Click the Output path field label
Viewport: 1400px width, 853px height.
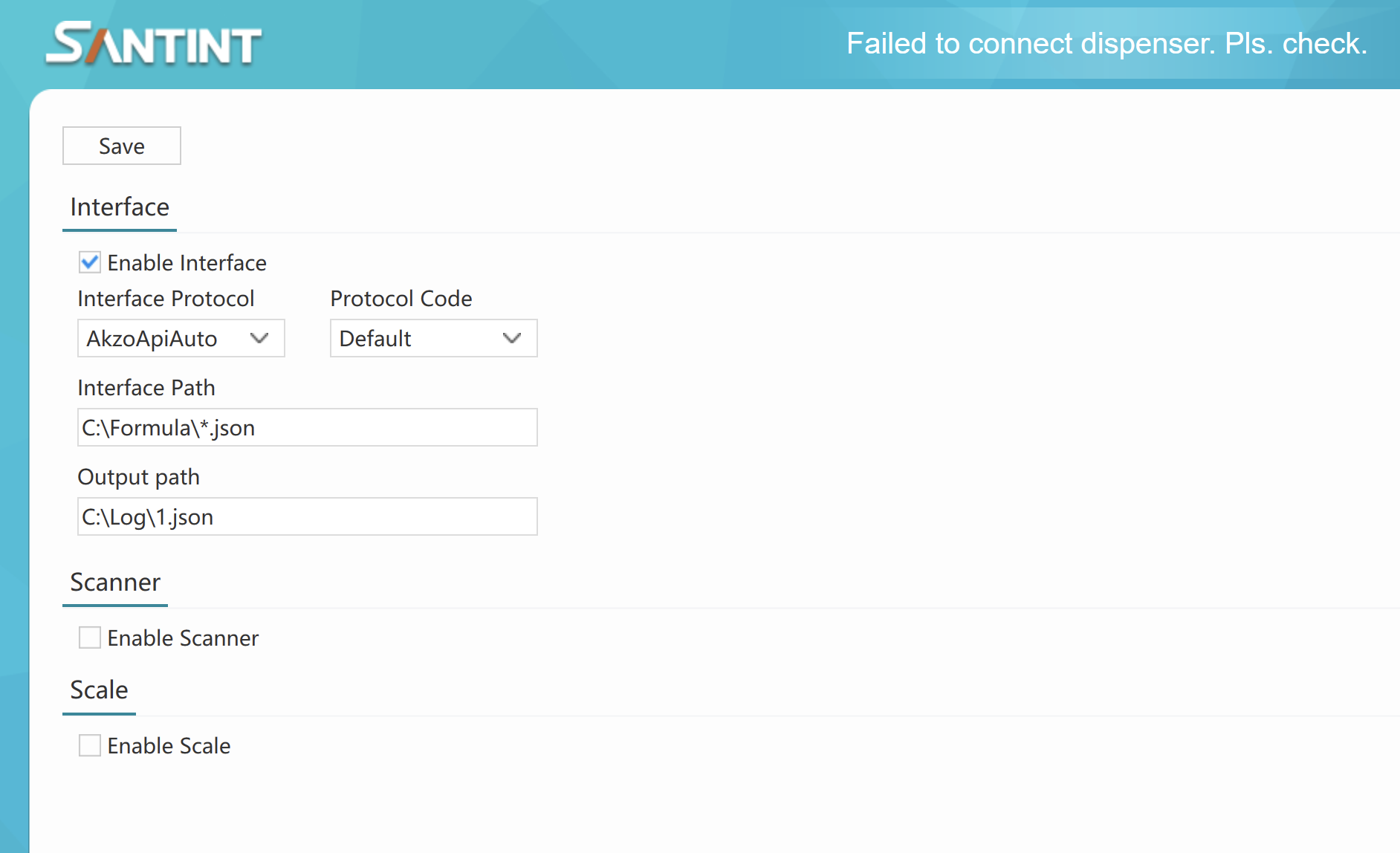point(139,477)
